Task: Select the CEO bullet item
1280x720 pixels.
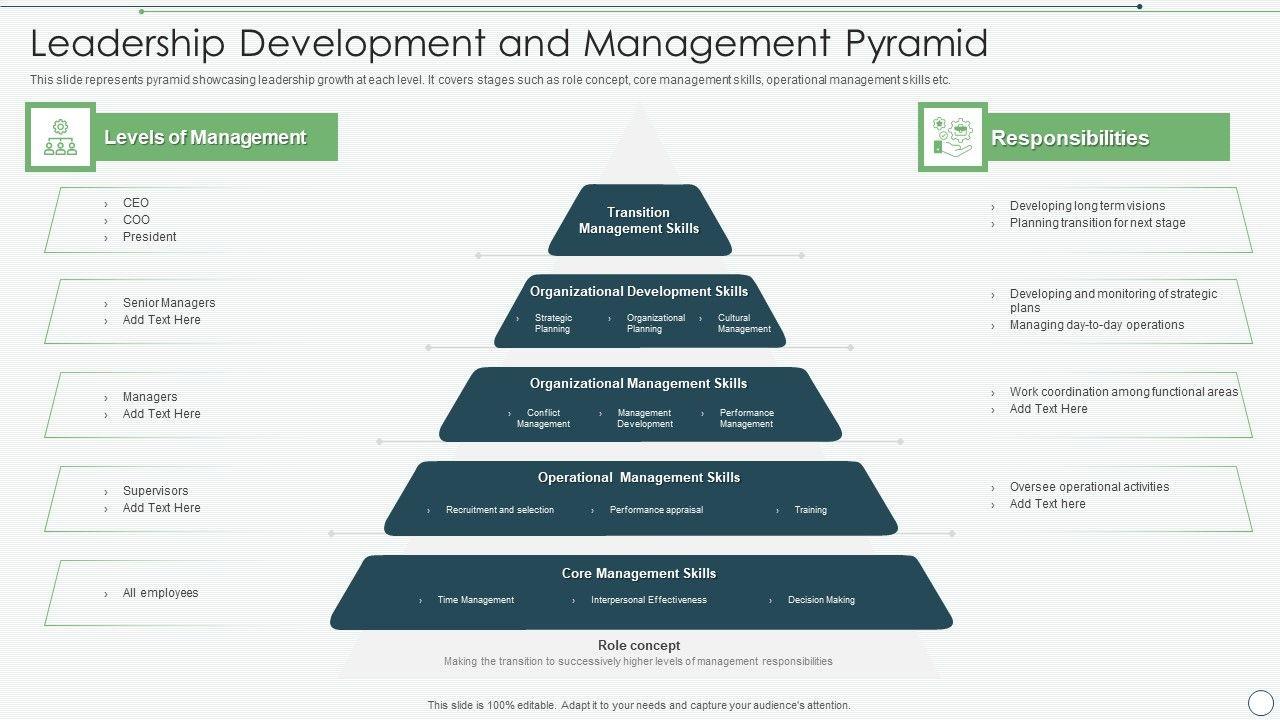Action: (136, 202)
